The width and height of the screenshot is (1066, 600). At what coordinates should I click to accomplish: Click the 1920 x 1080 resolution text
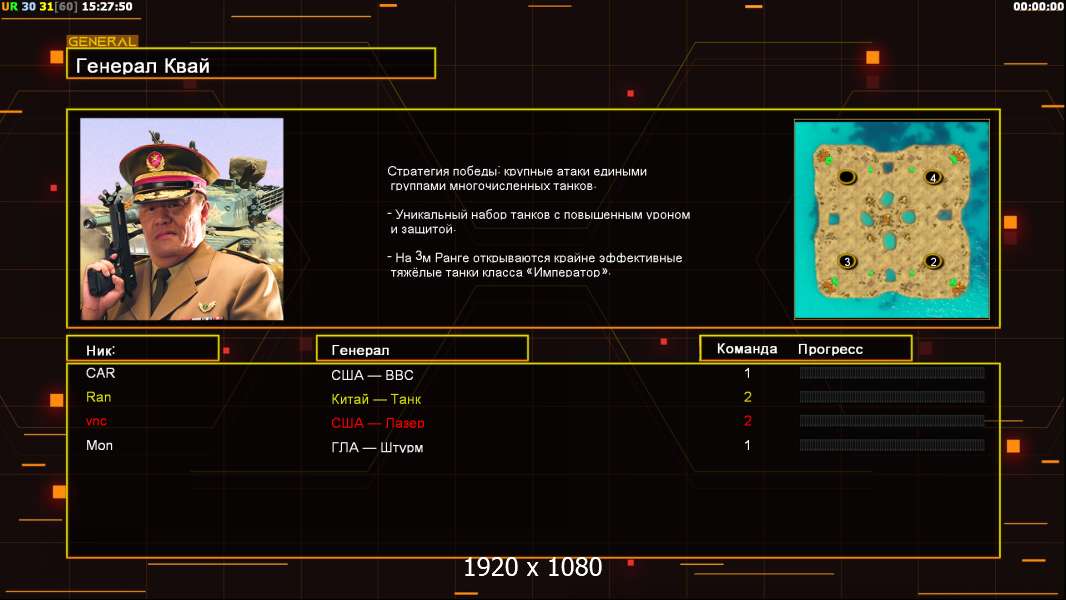pyautogui.click(x=532, y=567)
